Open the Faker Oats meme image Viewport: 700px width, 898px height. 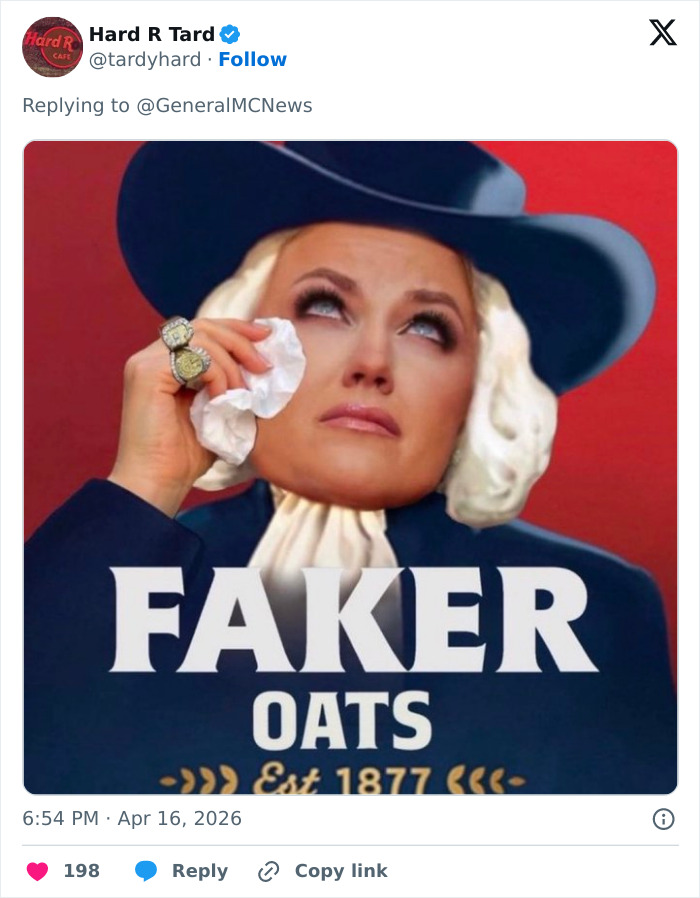click(350, 470)
